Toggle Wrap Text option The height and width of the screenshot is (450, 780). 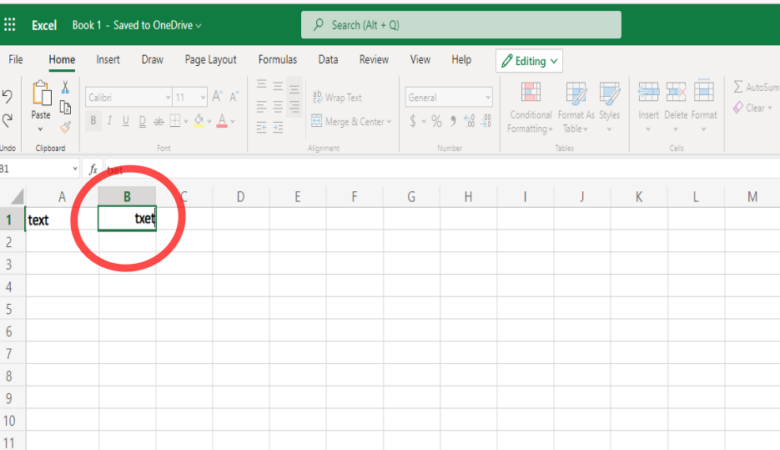[336, 98]
